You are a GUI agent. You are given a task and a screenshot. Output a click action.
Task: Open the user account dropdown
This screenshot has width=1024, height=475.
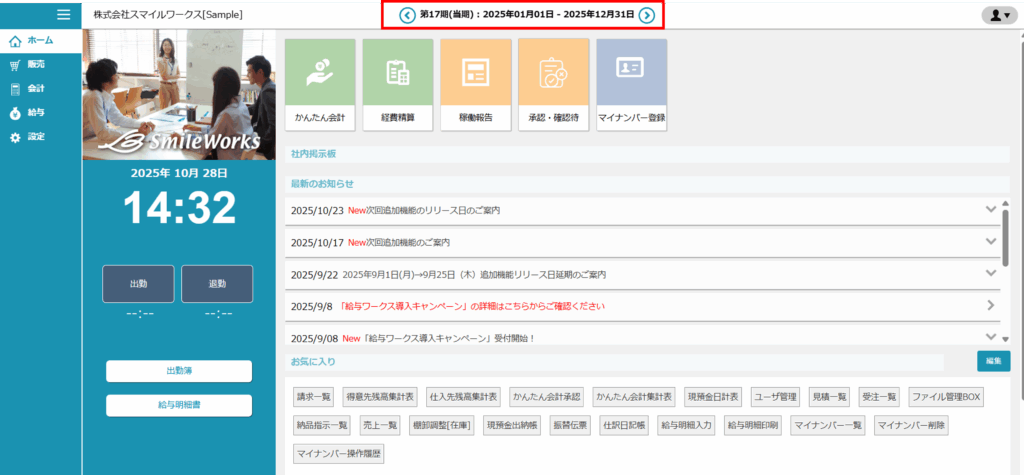(997, 15)
